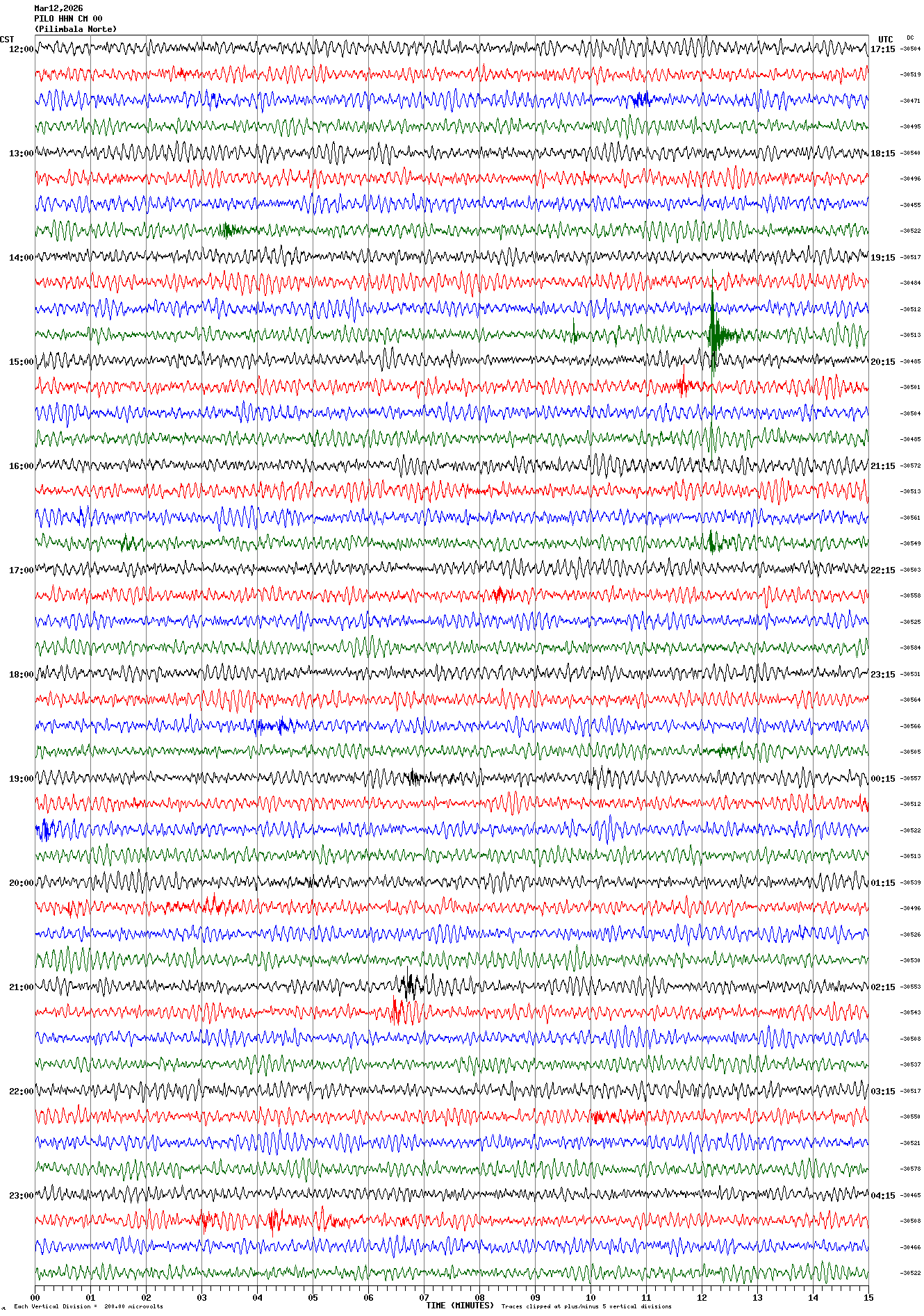
Task: Click the 15:00 CST time label
Action: tap(21, 362)
